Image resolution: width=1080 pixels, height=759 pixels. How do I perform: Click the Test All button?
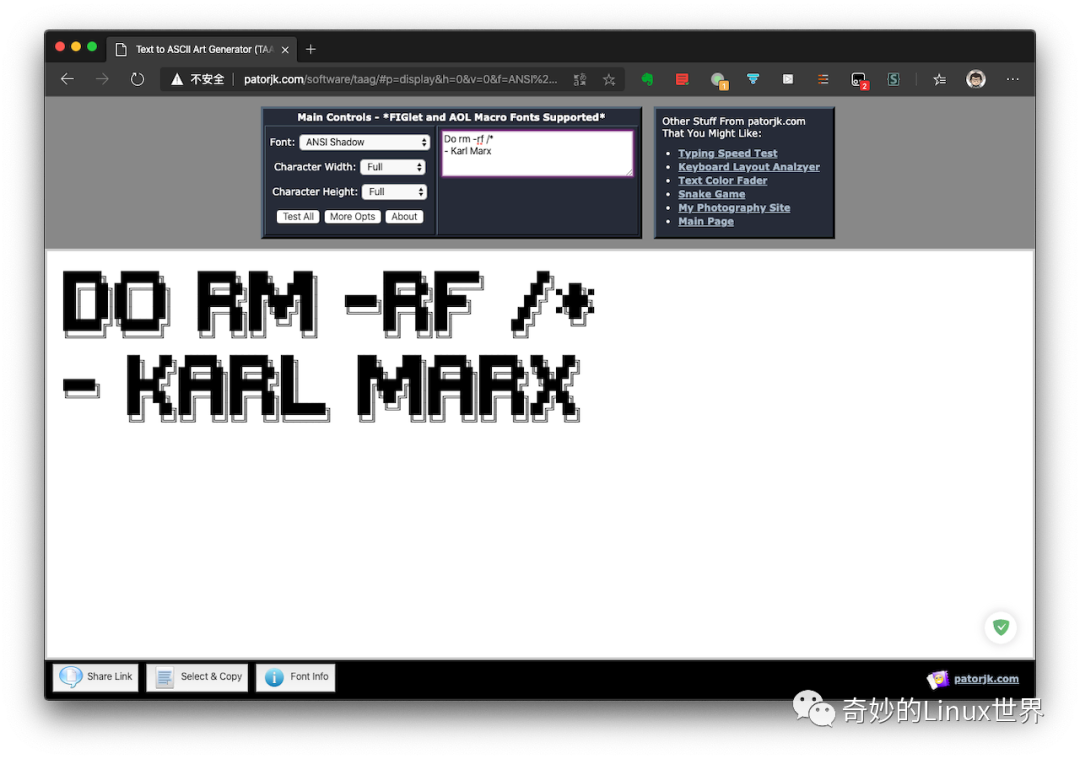[298, 216]
